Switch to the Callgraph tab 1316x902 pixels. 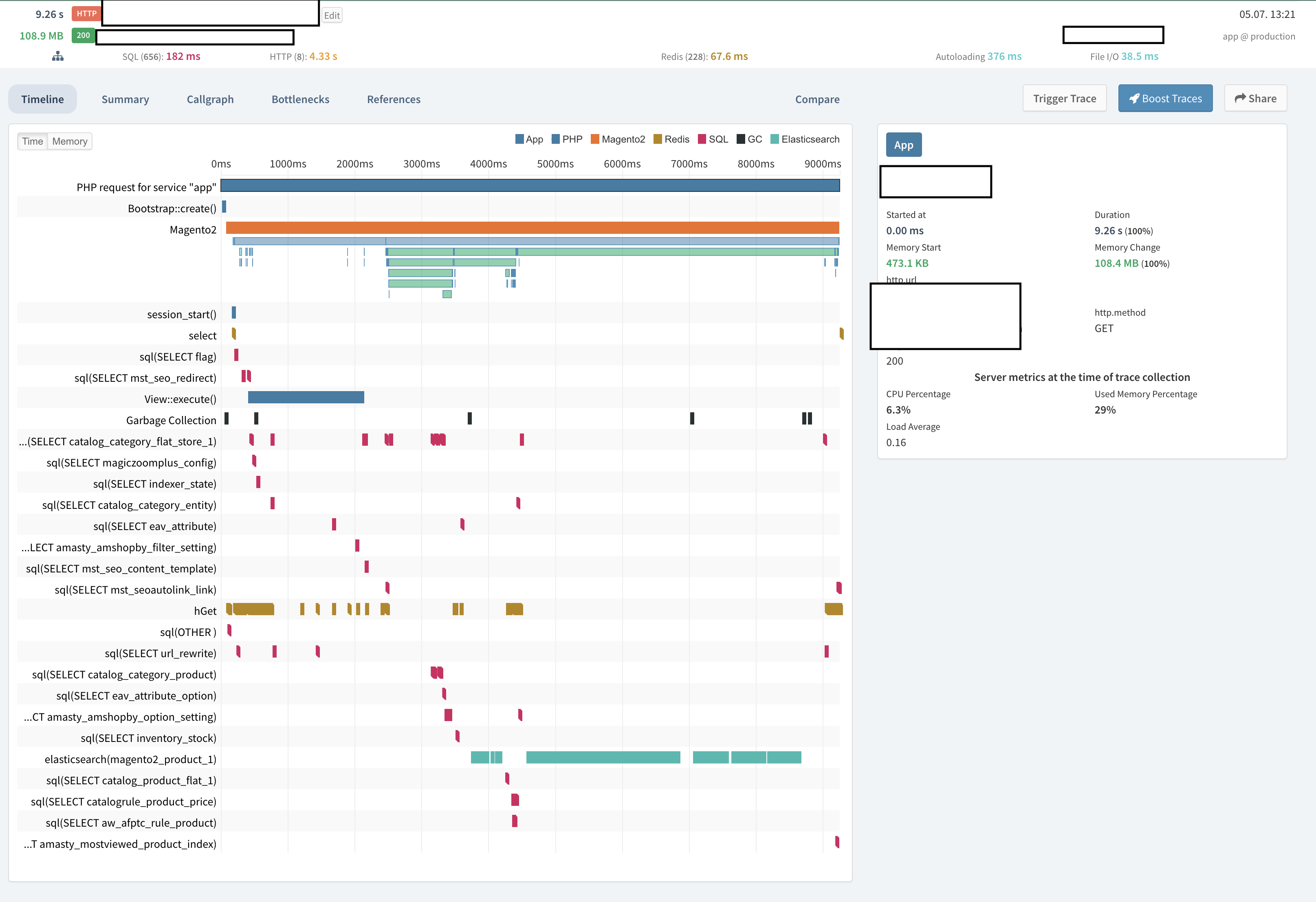(x=210, y=99)
